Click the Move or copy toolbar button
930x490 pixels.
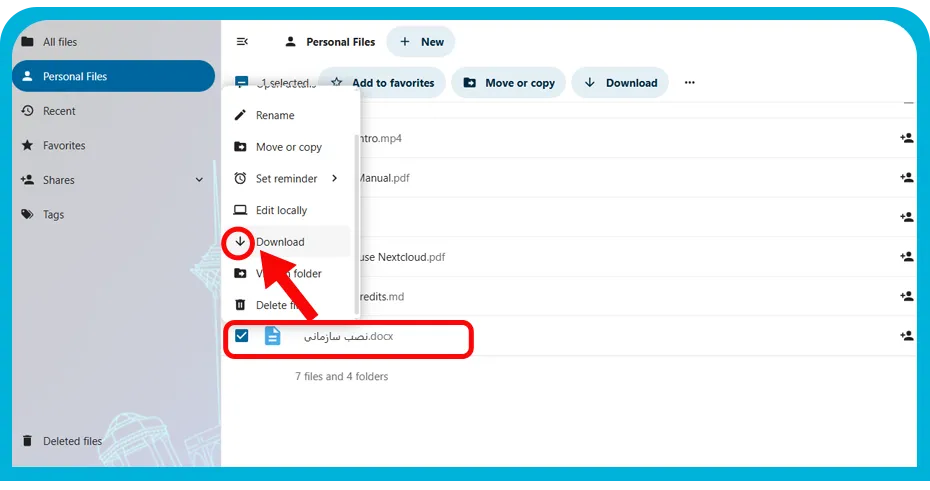508,83
